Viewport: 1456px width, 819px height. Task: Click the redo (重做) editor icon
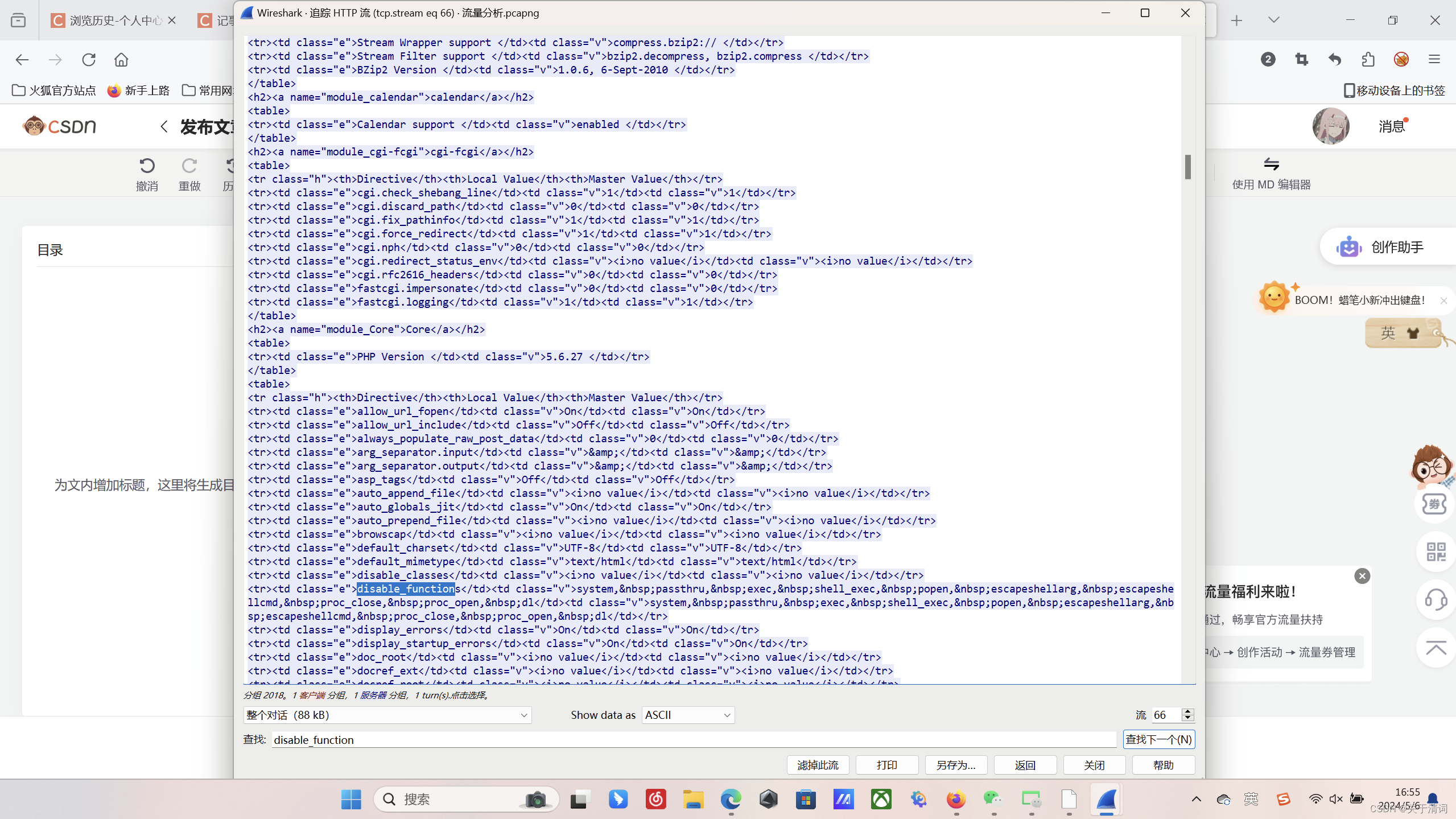(x=189, y=166)
